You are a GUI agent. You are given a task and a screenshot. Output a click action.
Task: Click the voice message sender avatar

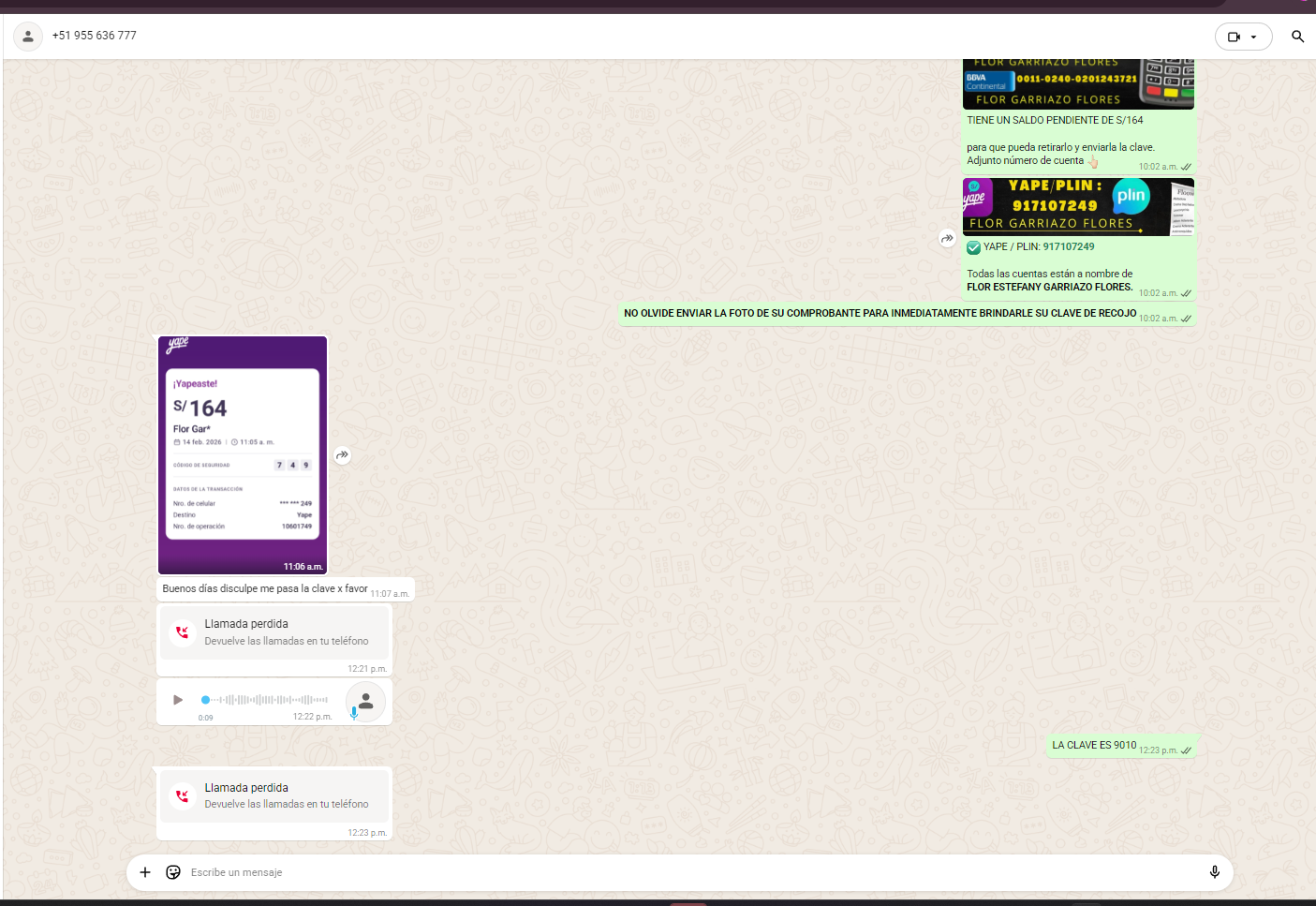coord(365,701)
